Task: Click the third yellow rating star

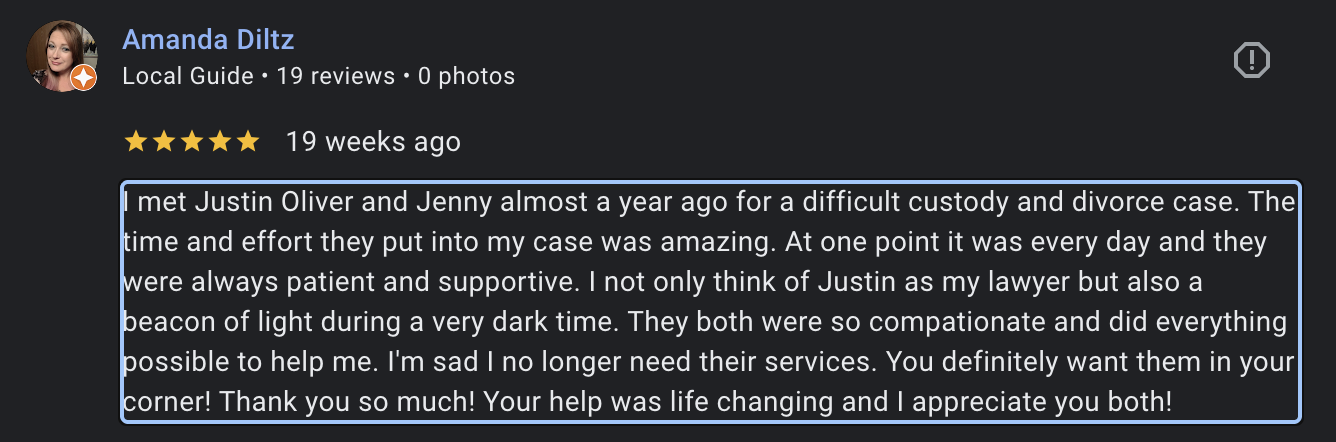Action: (191, 142)
